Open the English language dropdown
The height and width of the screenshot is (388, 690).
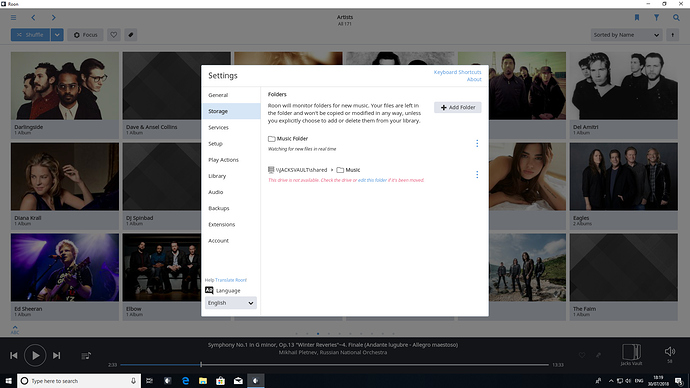pyautogui.click(x=231, y=303)
